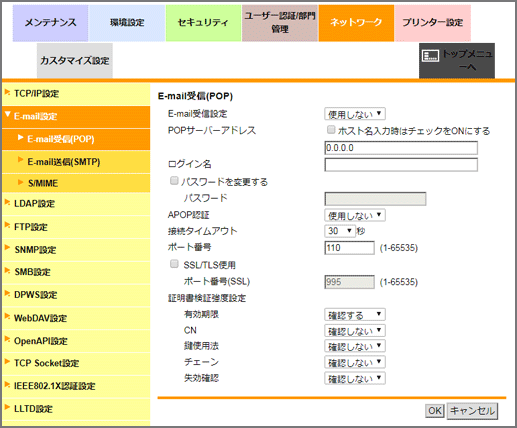This screenshot has height=428, width=517.
Task: Switch to the セキュリティ tab
Action: pos(203,23)
